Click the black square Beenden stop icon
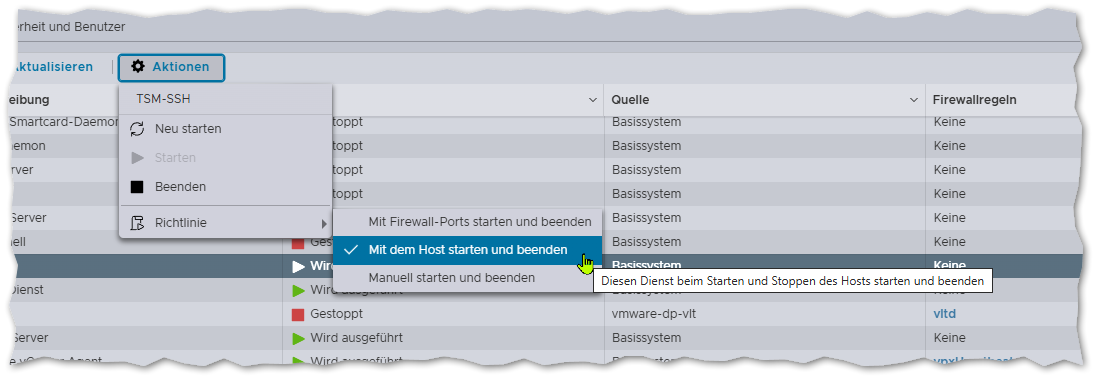 click(138, 187)
